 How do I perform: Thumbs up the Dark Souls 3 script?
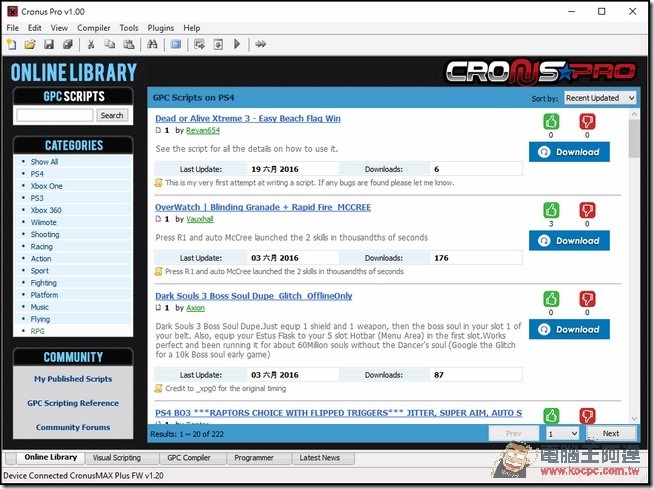point(551,299)
